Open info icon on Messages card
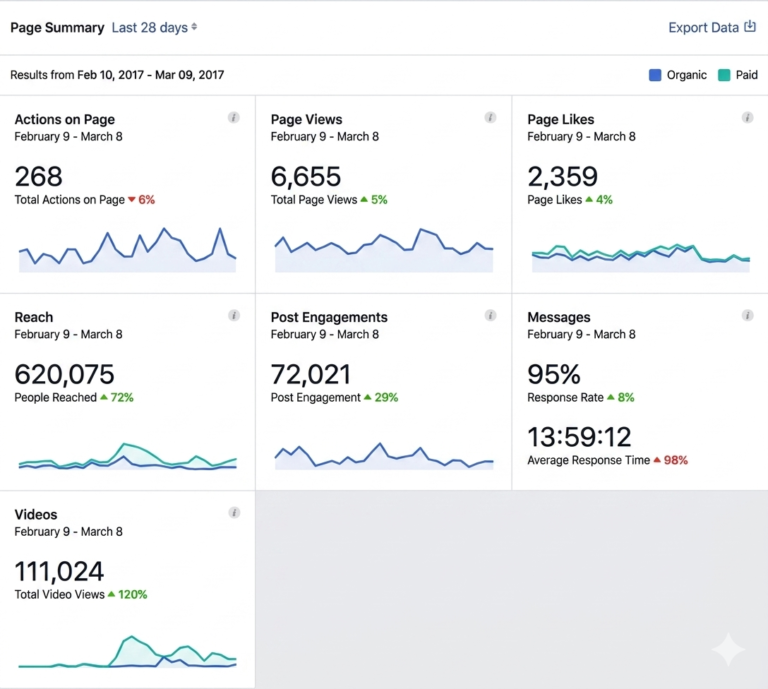The width and height of the screenshot is (768, 689). click(747, 315)
